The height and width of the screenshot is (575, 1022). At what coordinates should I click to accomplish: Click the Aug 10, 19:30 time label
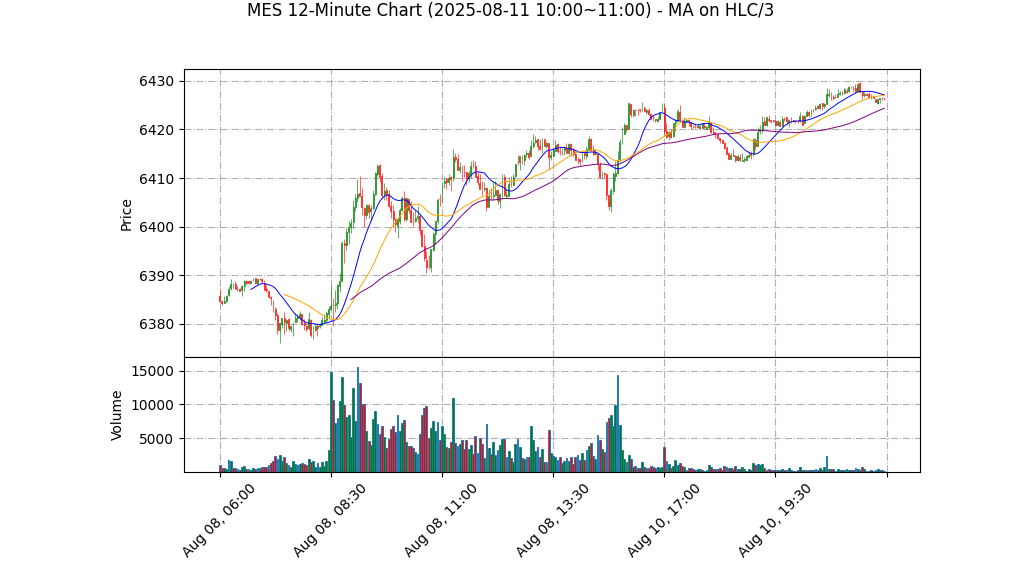774,520
